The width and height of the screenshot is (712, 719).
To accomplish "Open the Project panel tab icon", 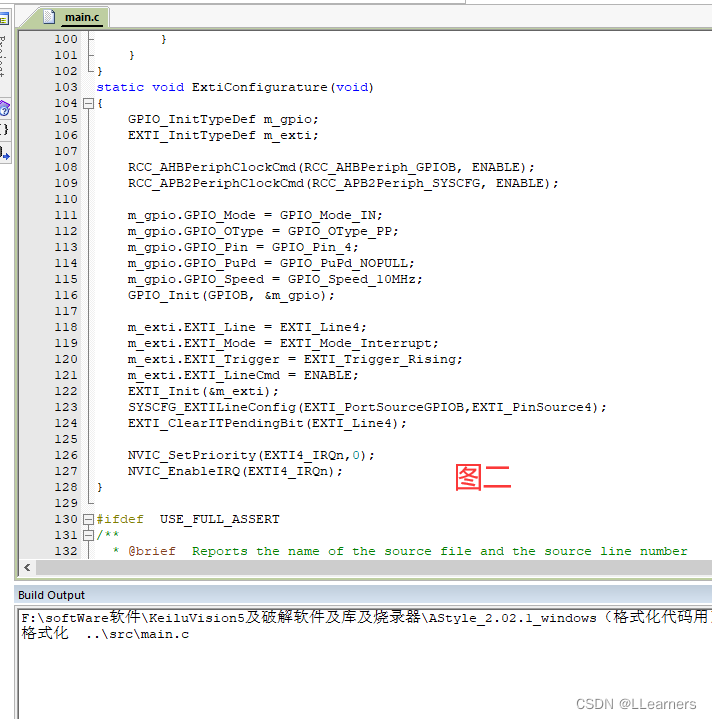I will coord(4,18).
